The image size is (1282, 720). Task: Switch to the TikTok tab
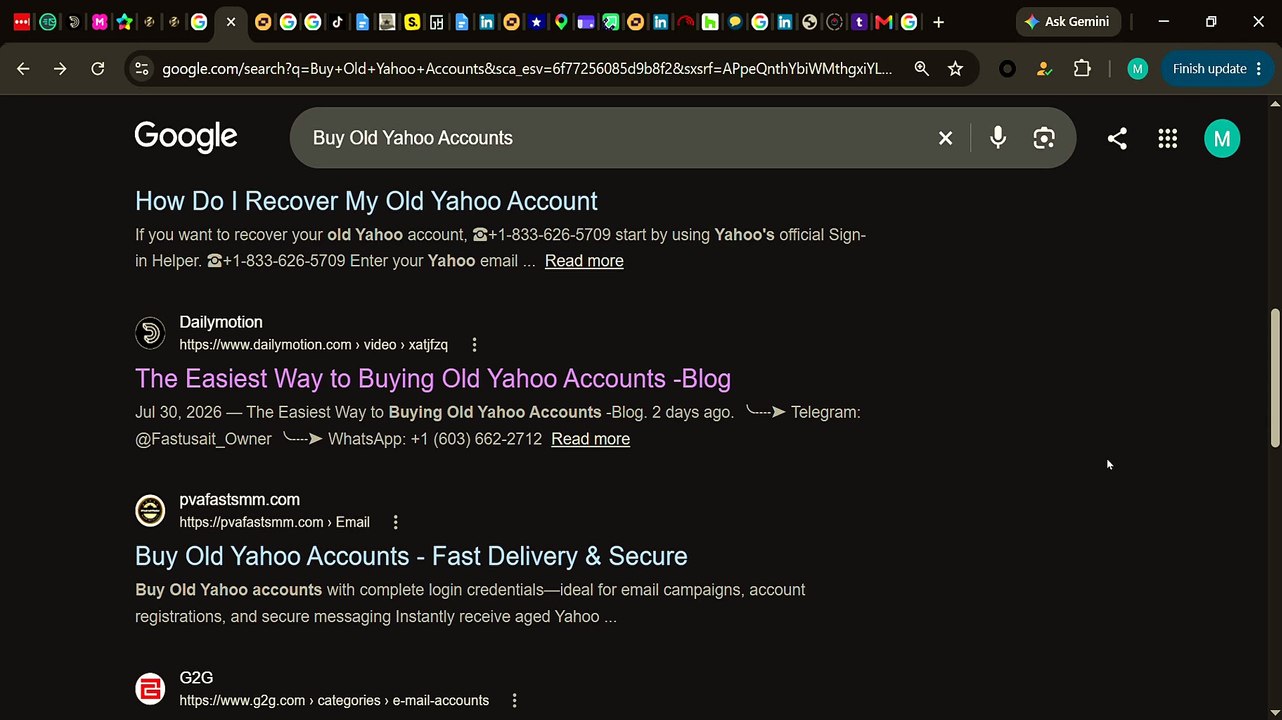tap(337, 22)
